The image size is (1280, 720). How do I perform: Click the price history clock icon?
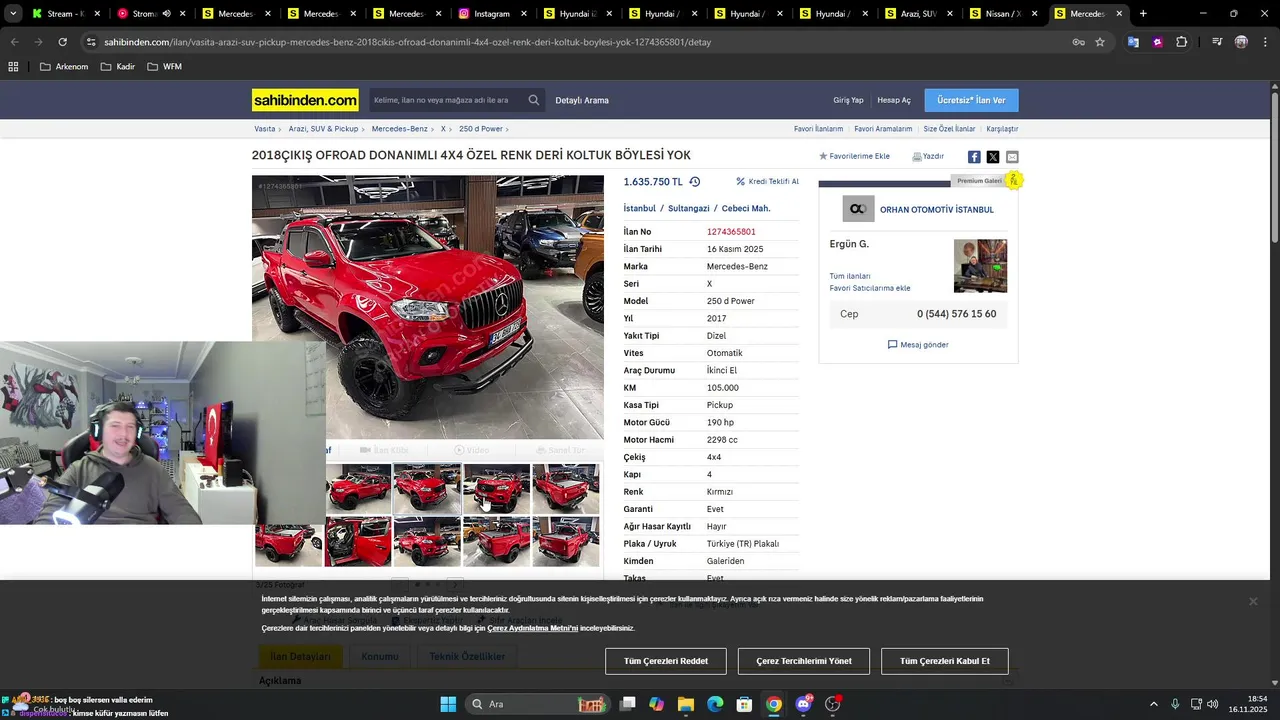click(695, 182)
